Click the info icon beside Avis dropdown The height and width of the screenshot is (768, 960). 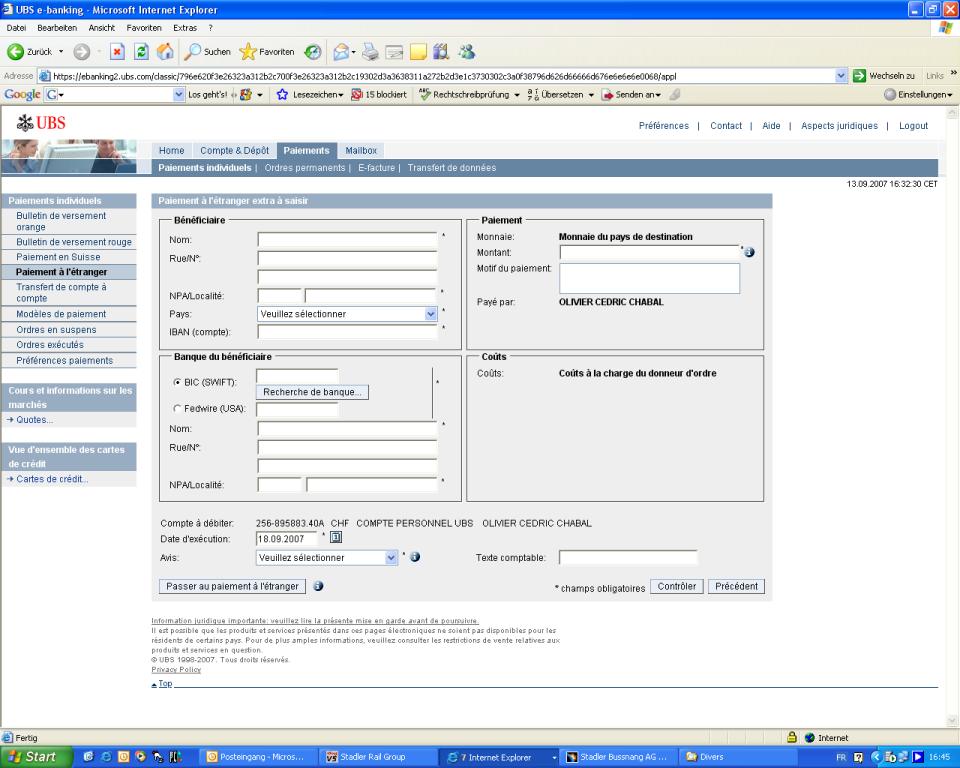(x=414, y=557)
